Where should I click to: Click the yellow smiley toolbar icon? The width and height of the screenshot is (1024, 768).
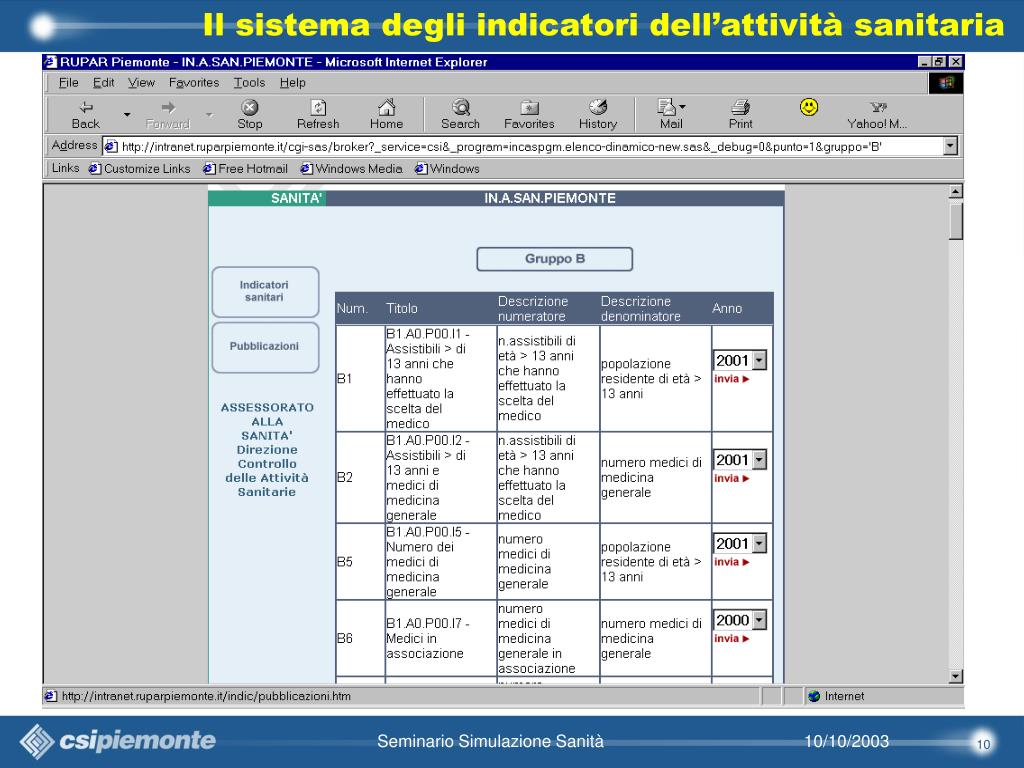click(x=809, y=107)
